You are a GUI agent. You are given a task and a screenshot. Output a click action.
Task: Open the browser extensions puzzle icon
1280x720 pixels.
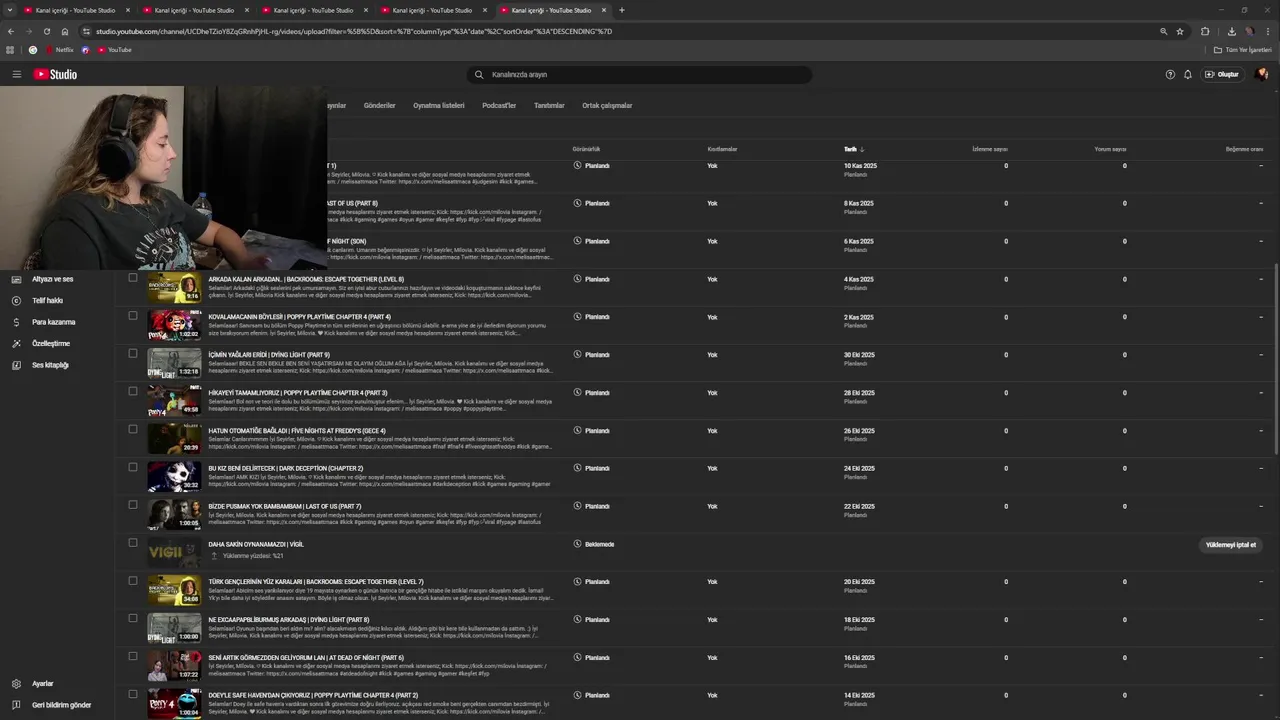pyautogui.click(x=1205, y=31)
